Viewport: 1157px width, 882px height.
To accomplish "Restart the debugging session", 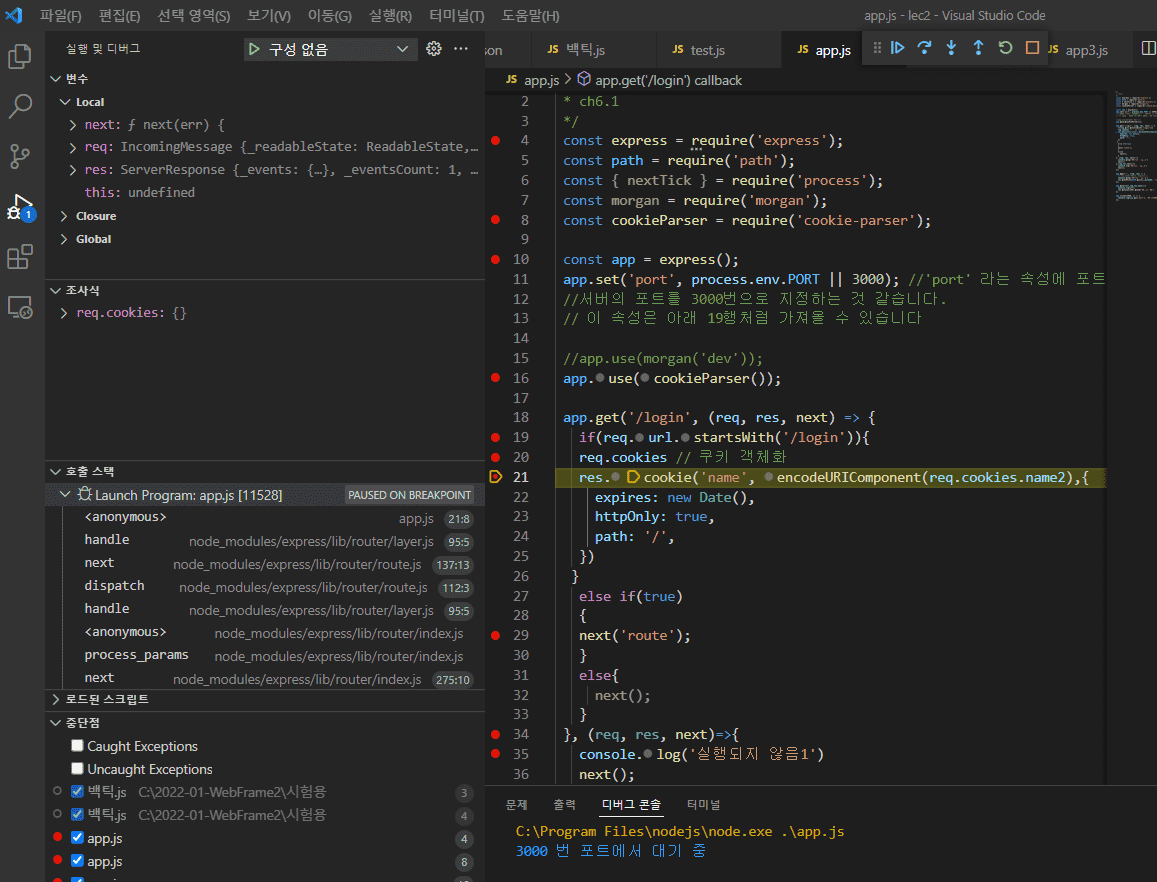I will click(1006, 48).
